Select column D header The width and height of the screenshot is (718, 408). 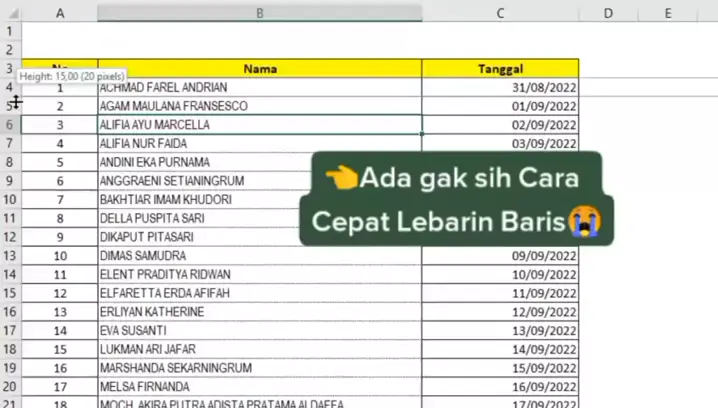tap(608, 13)
